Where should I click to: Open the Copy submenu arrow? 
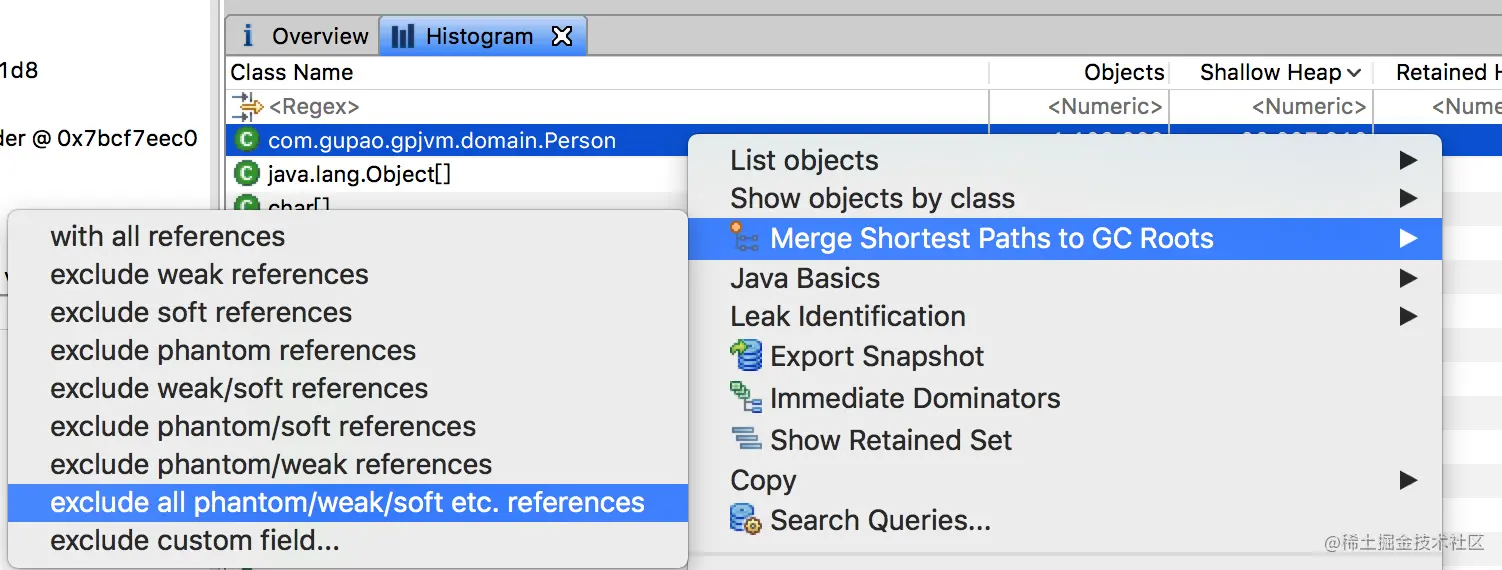[1408, 480]
